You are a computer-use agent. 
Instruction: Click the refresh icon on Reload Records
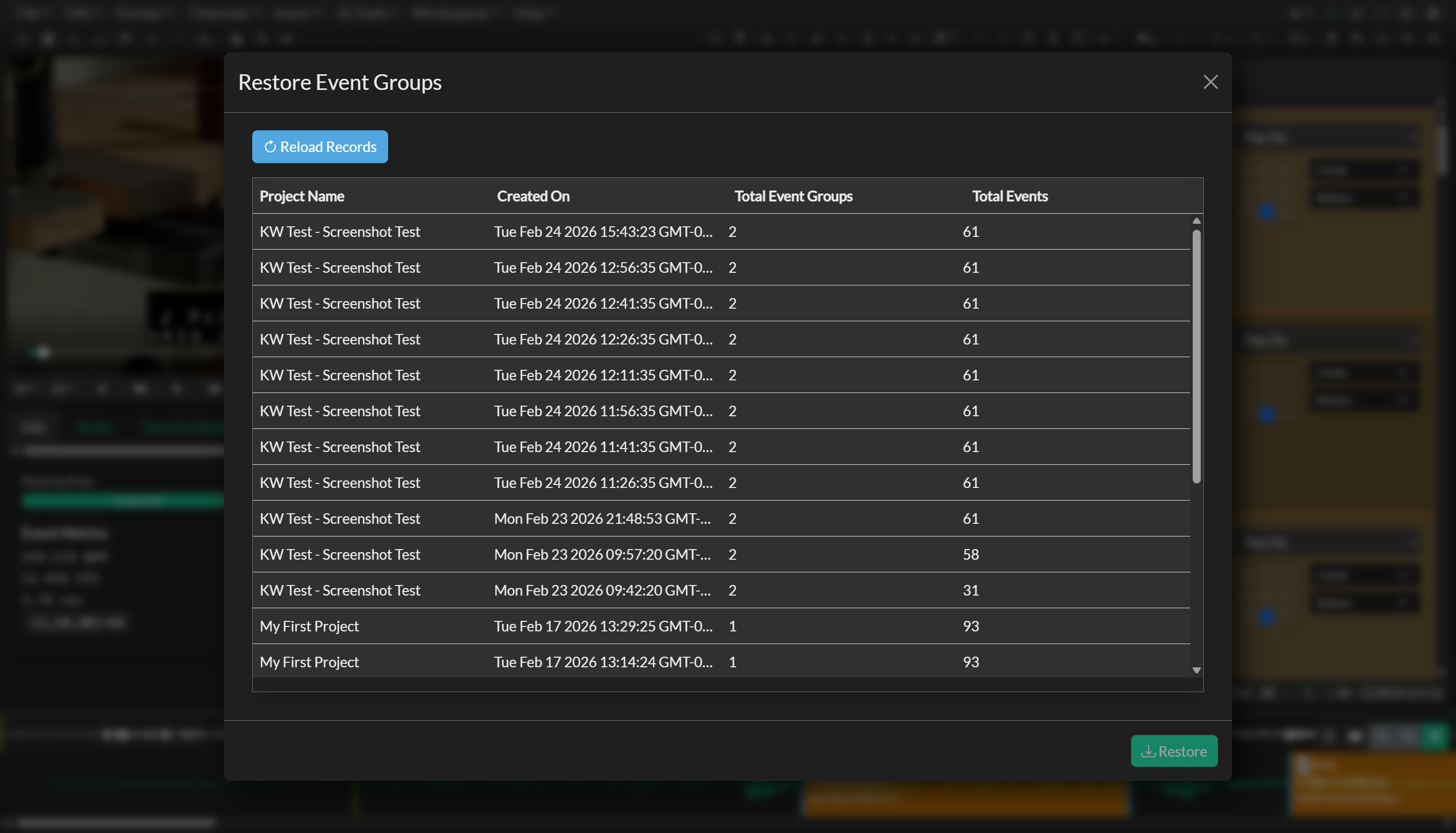pos(269,147)
